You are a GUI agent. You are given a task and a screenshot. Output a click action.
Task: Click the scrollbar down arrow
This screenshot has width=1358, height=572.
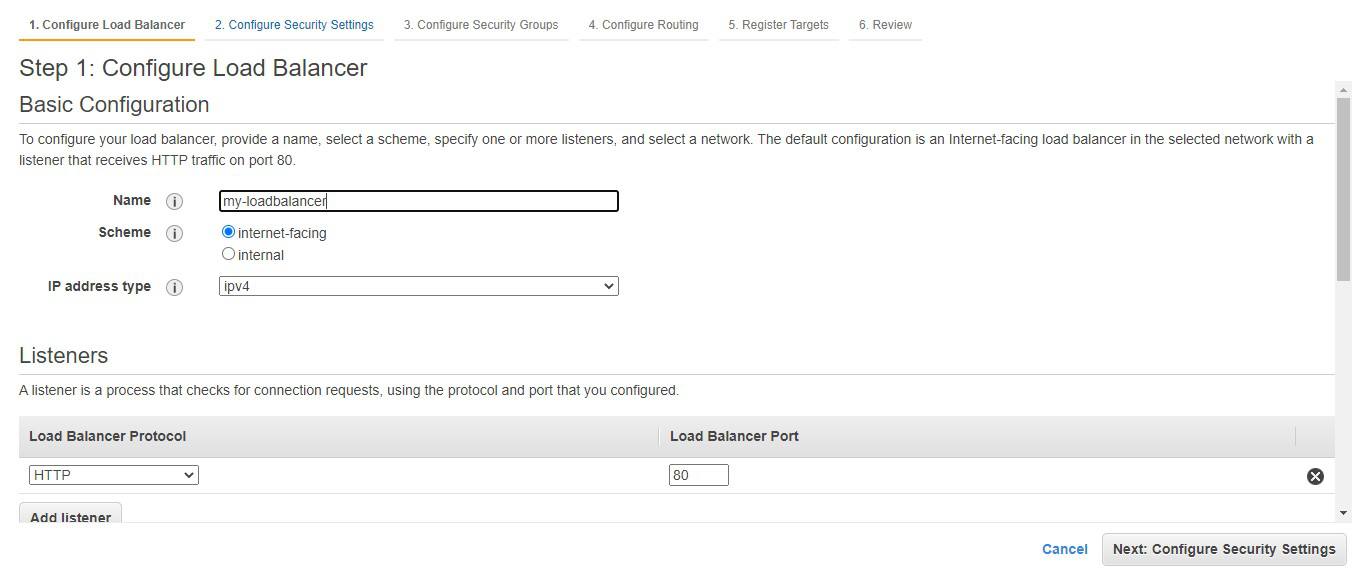click(1343, 513)
